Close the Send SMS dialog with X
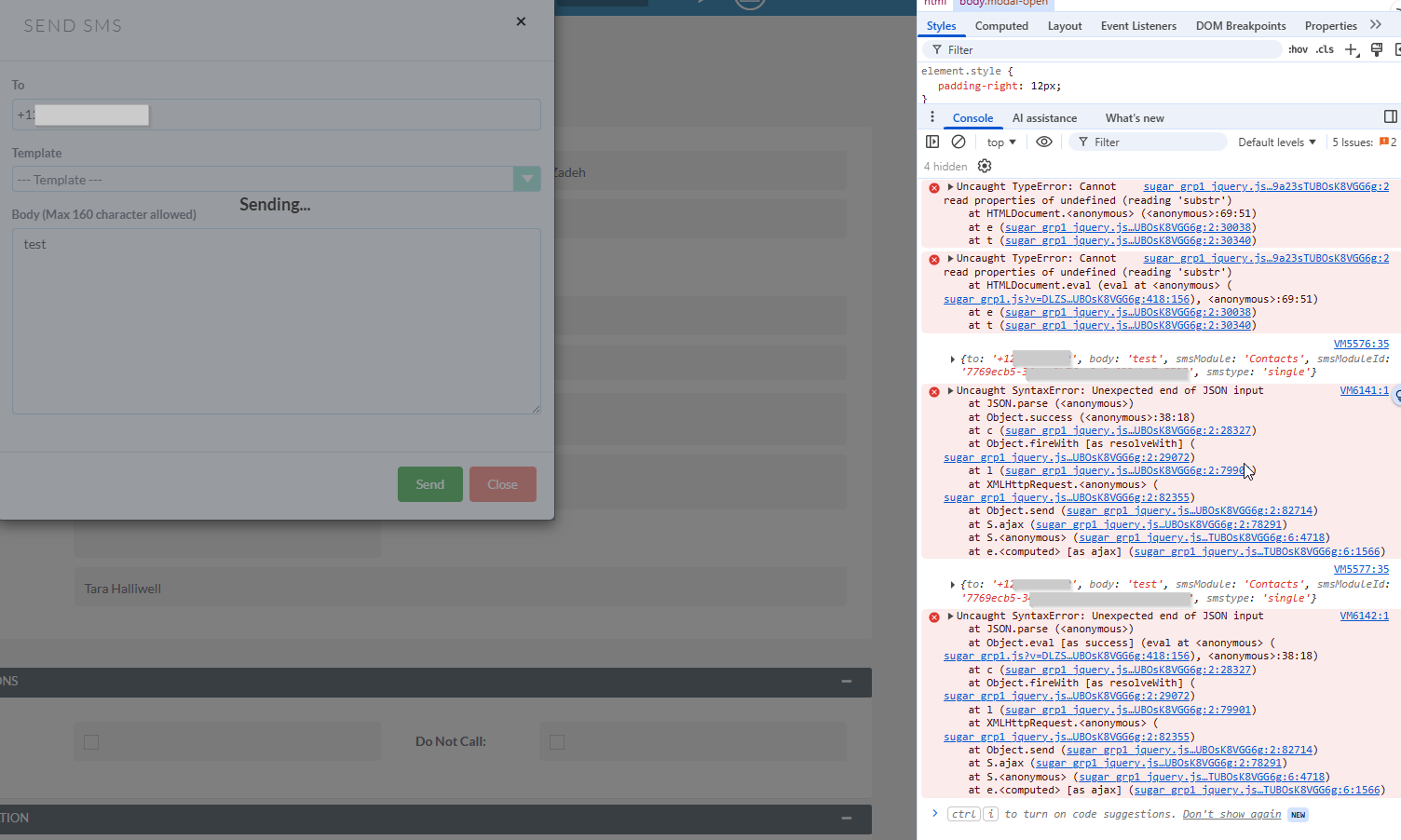 tap(521, 21)
